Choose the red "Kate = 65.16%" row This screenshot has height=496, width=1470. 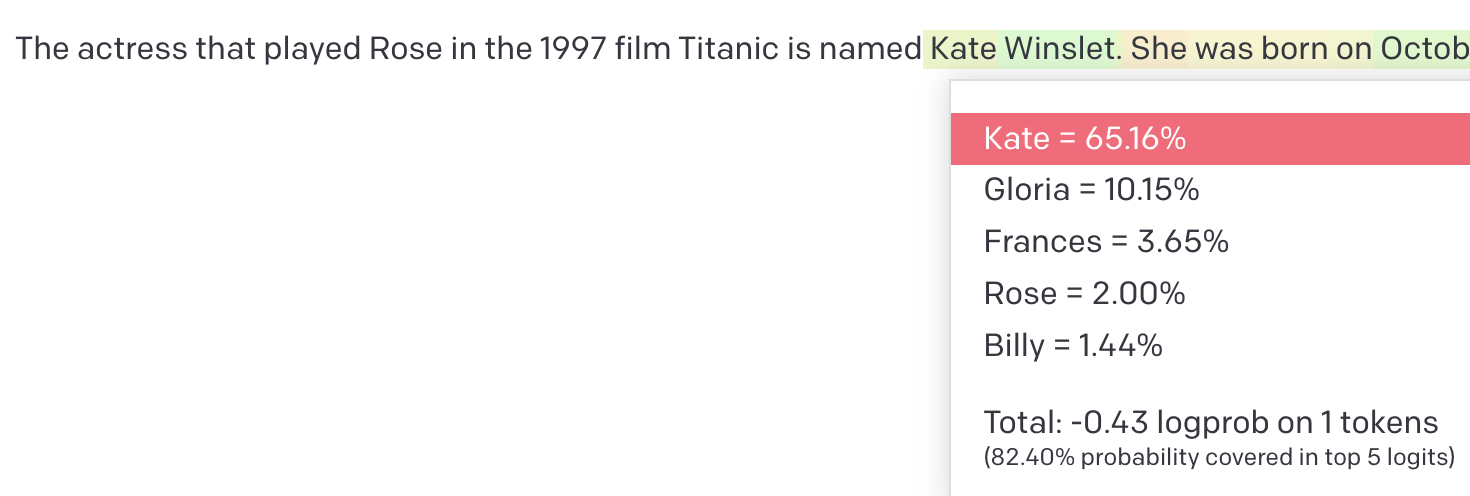(x=1085, y=139)
